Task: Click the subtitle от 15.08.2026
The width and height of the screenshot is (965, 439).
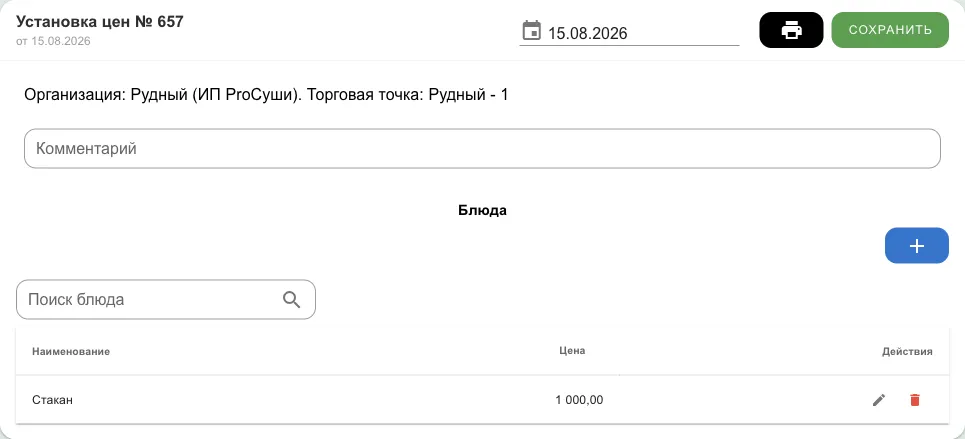Action: click(x=53, y=41)
